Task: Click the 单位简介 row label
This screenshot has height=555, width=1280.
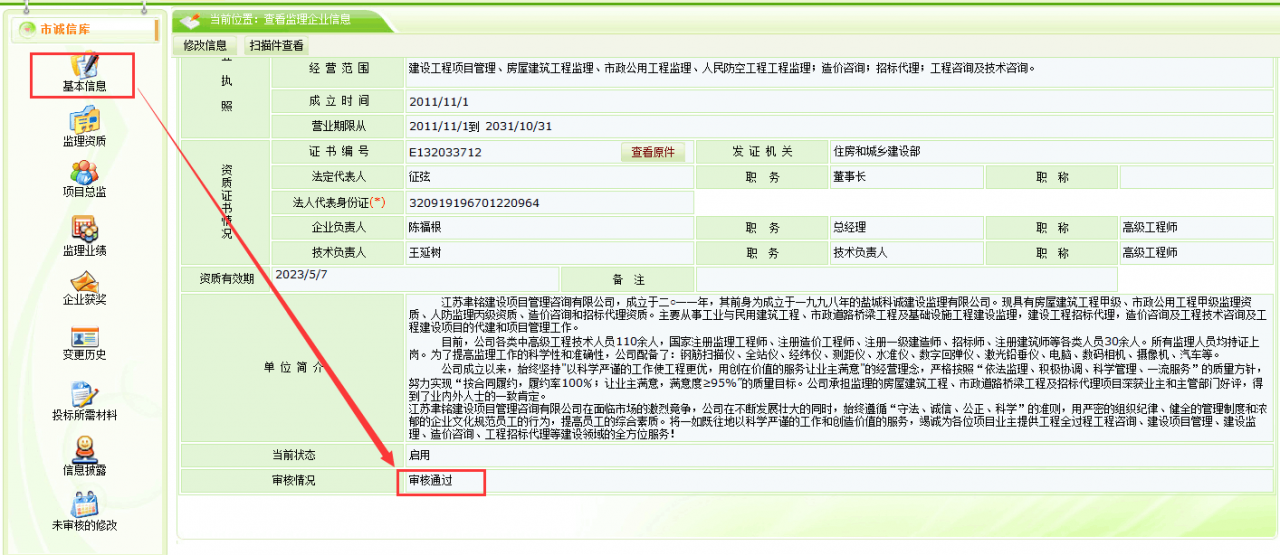Action: point(293,367)
